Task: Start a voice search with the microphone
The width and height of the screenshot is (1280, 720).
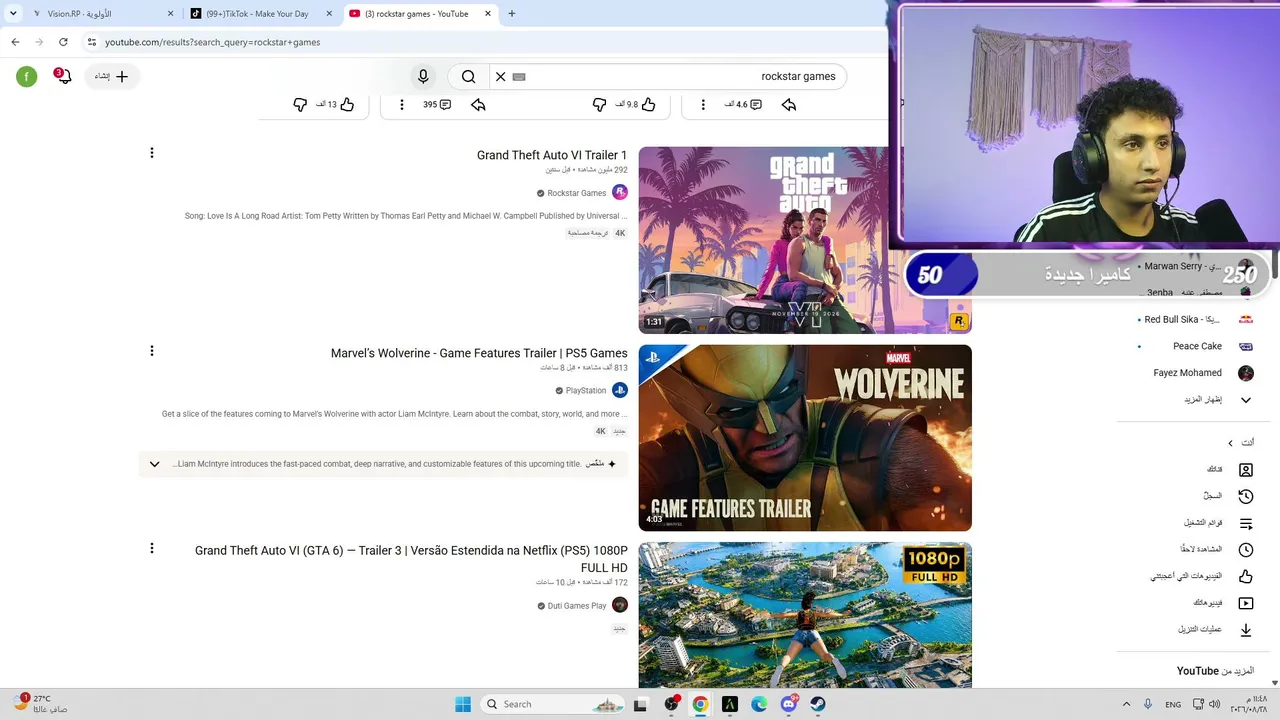Action: pyautogui.click(x=423, y=77)
